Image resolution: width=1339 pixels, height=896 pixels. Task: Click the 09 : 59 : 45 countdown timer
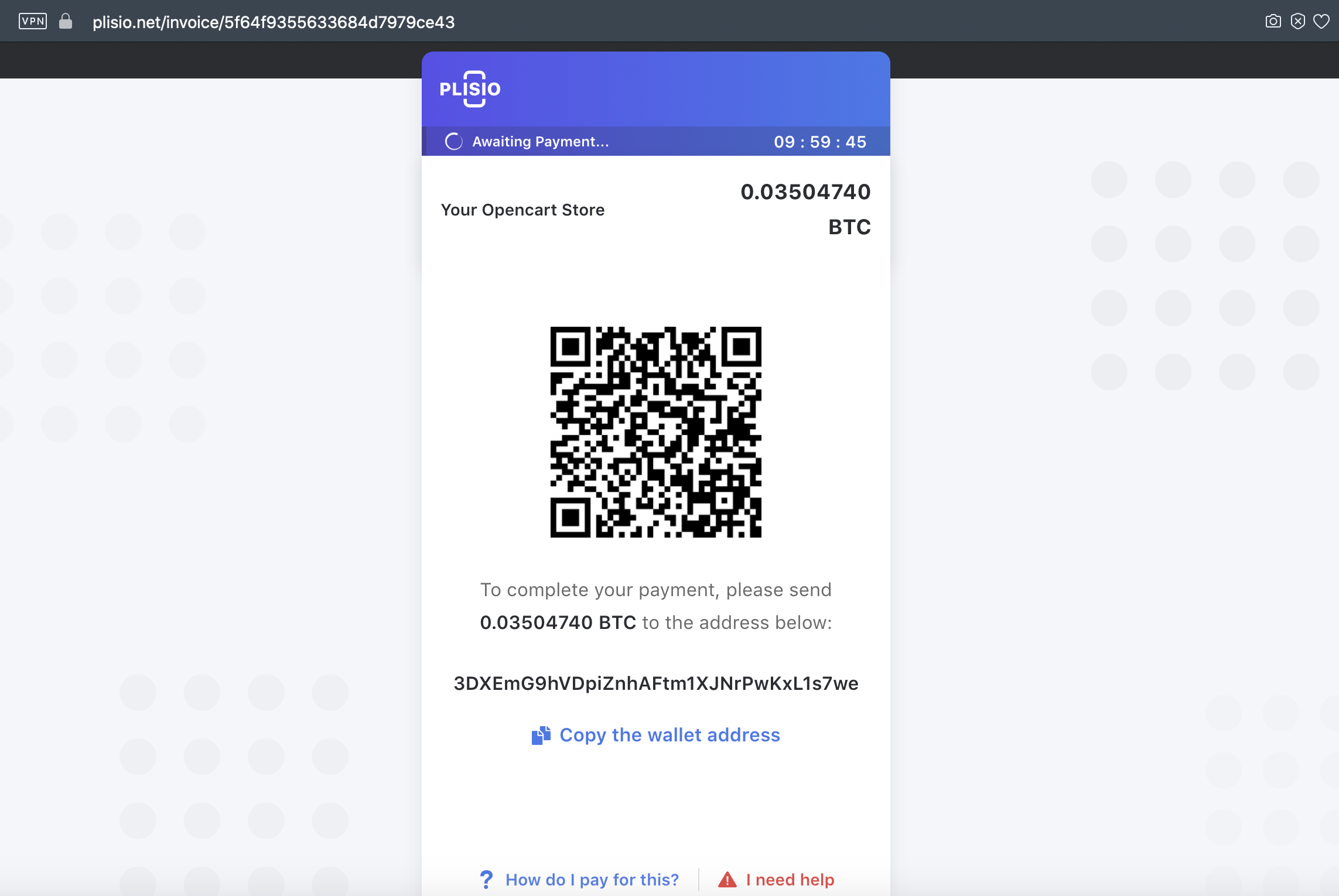point(819,142)
